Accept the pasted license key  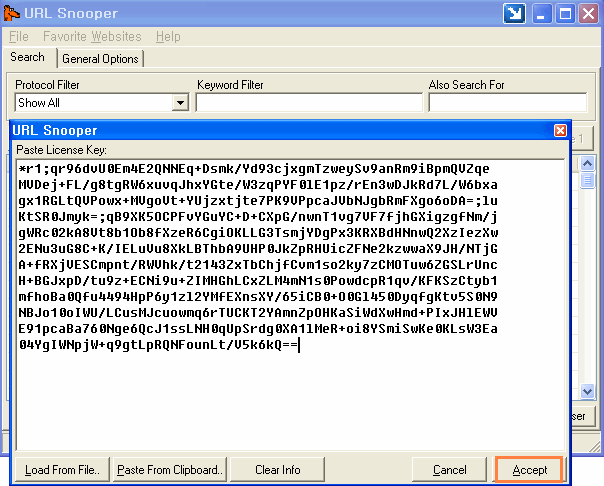[x=530, y=469]
